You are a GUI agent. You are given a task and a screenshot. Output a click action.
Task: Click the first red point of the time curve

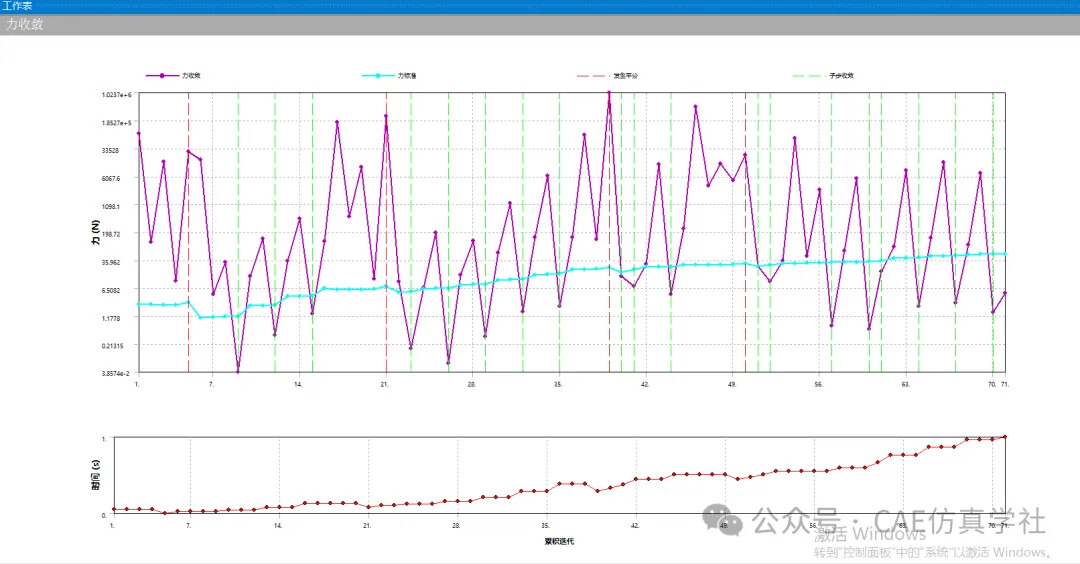[x=113, y=509]
